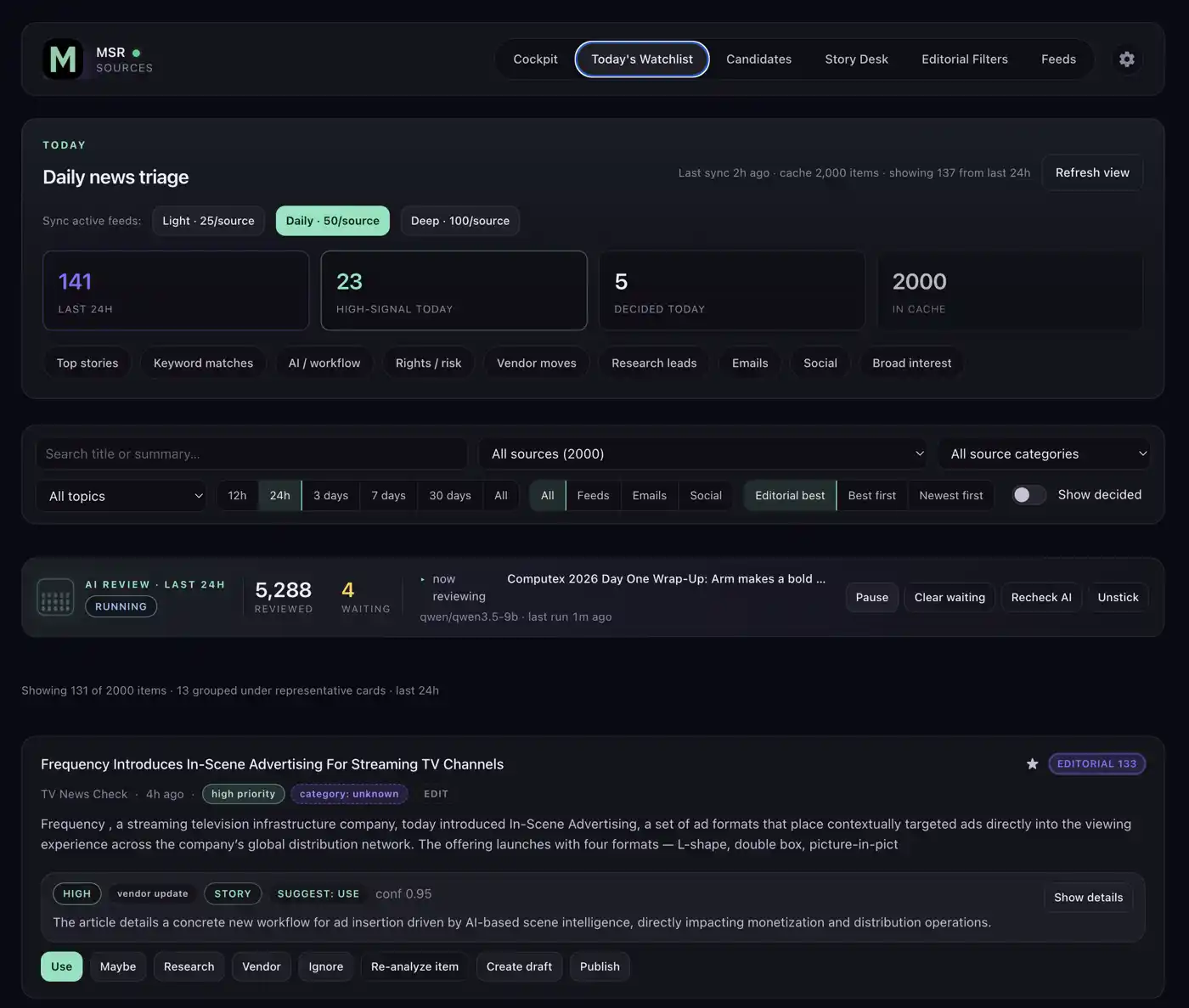Click the Search title or summary field
Image resolution: width=1189 pixels, height=1008 pixels.
coord(251,453)
